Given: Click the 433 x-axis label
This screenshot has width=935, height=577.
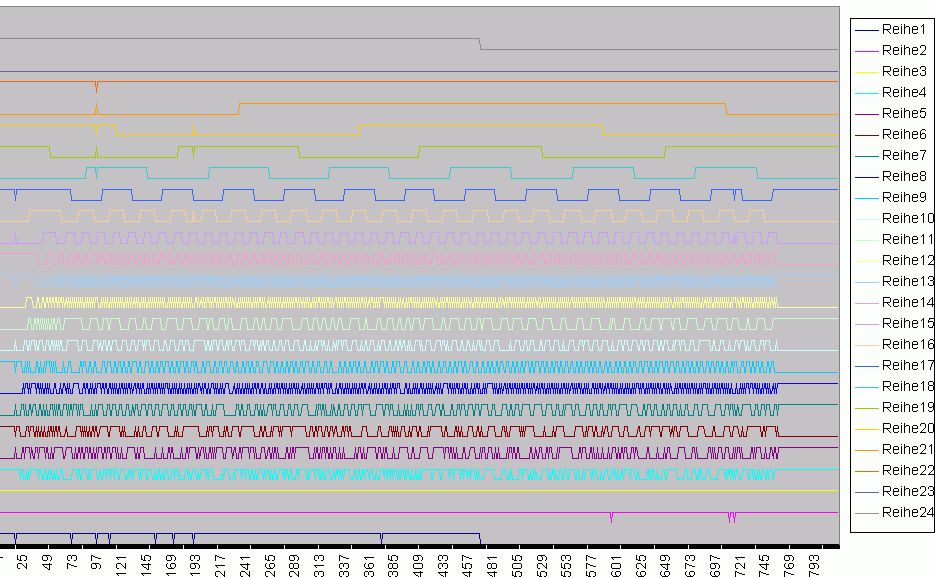Looking at the screenshot, I should 442,566.
